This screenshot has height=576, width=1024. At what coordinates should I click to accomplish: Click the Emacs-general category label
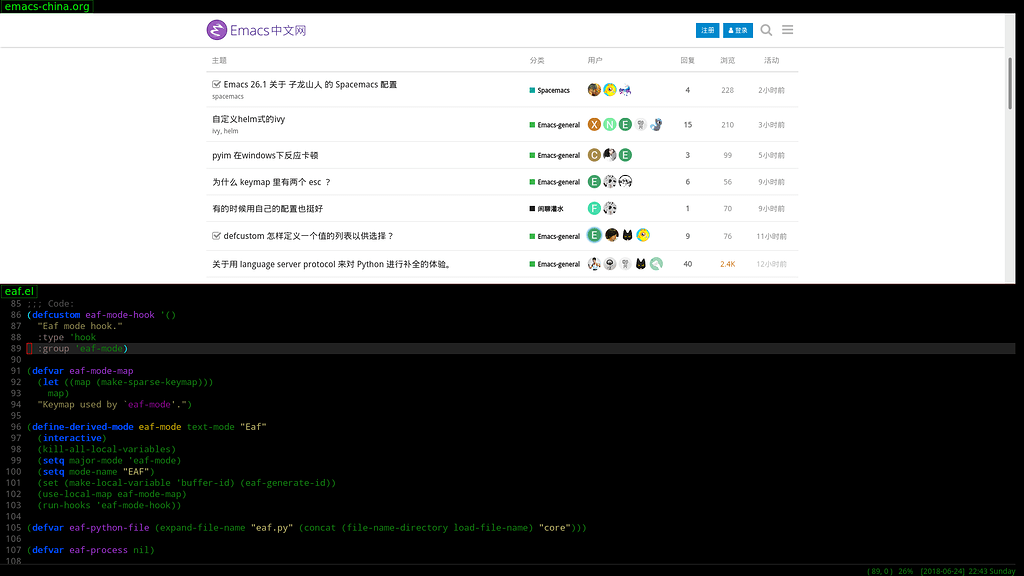tap(556, 124)
